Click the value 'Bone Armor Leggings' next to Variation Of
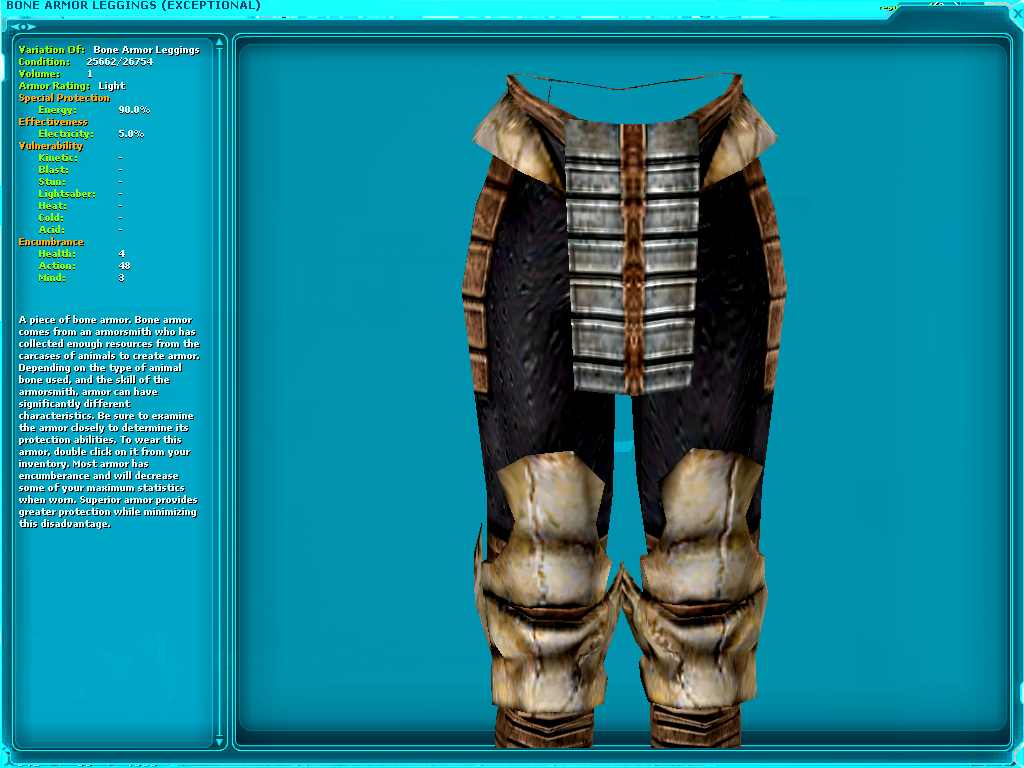The height and width of the screenshot is (768, 1024). (146, 50)
